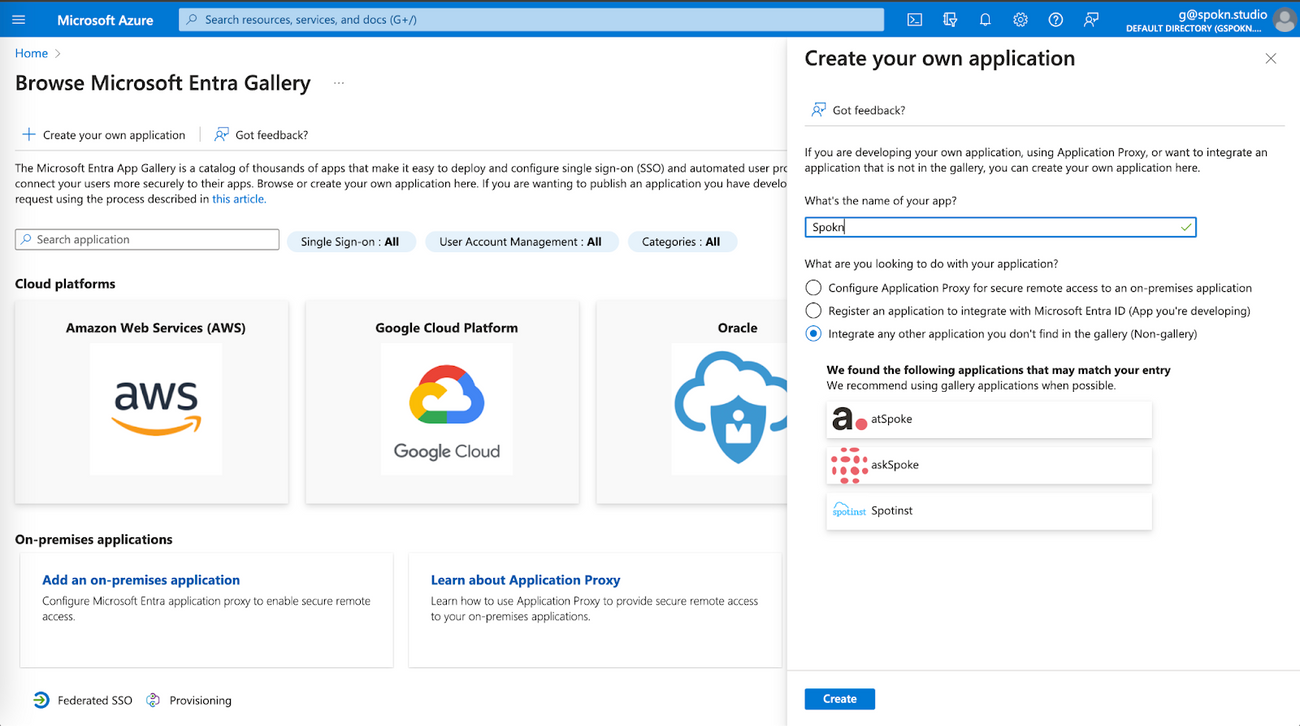The height and width of the screenshot is (726, 1300).
Task: Select Integrate any other application (Non-gallery) option
Action: [x=813, y=334]
